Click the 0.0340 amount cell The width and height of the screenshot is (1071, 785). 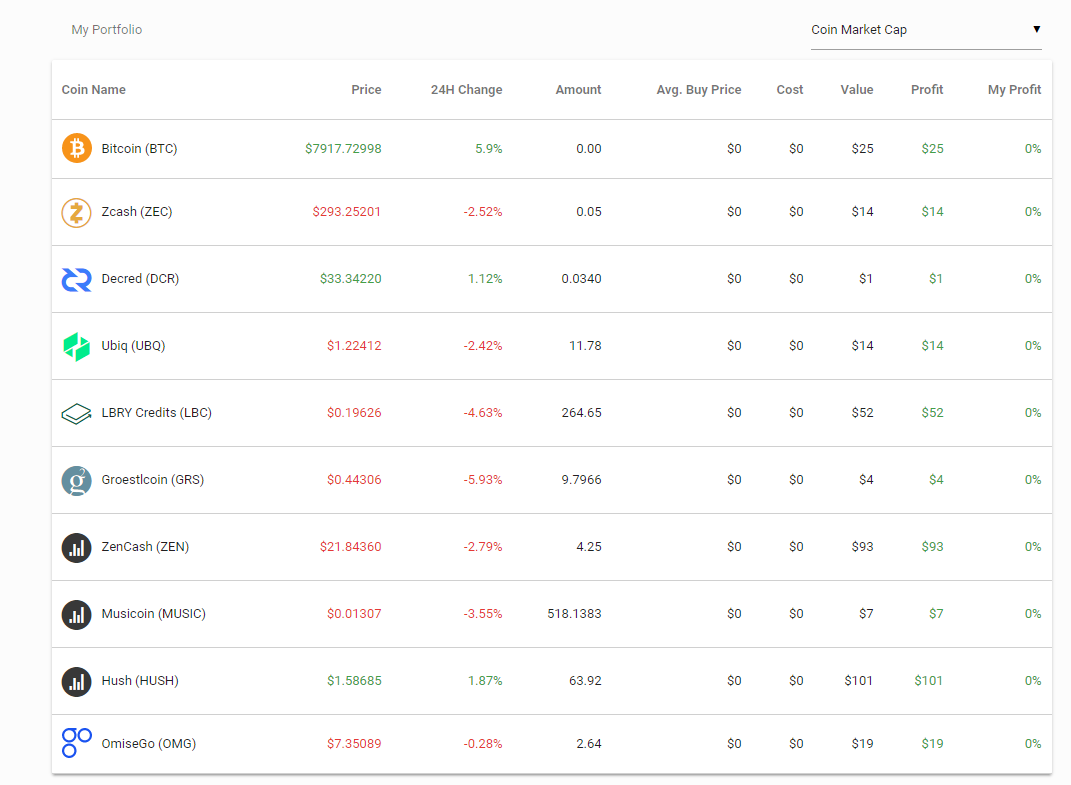pos(581,279)
